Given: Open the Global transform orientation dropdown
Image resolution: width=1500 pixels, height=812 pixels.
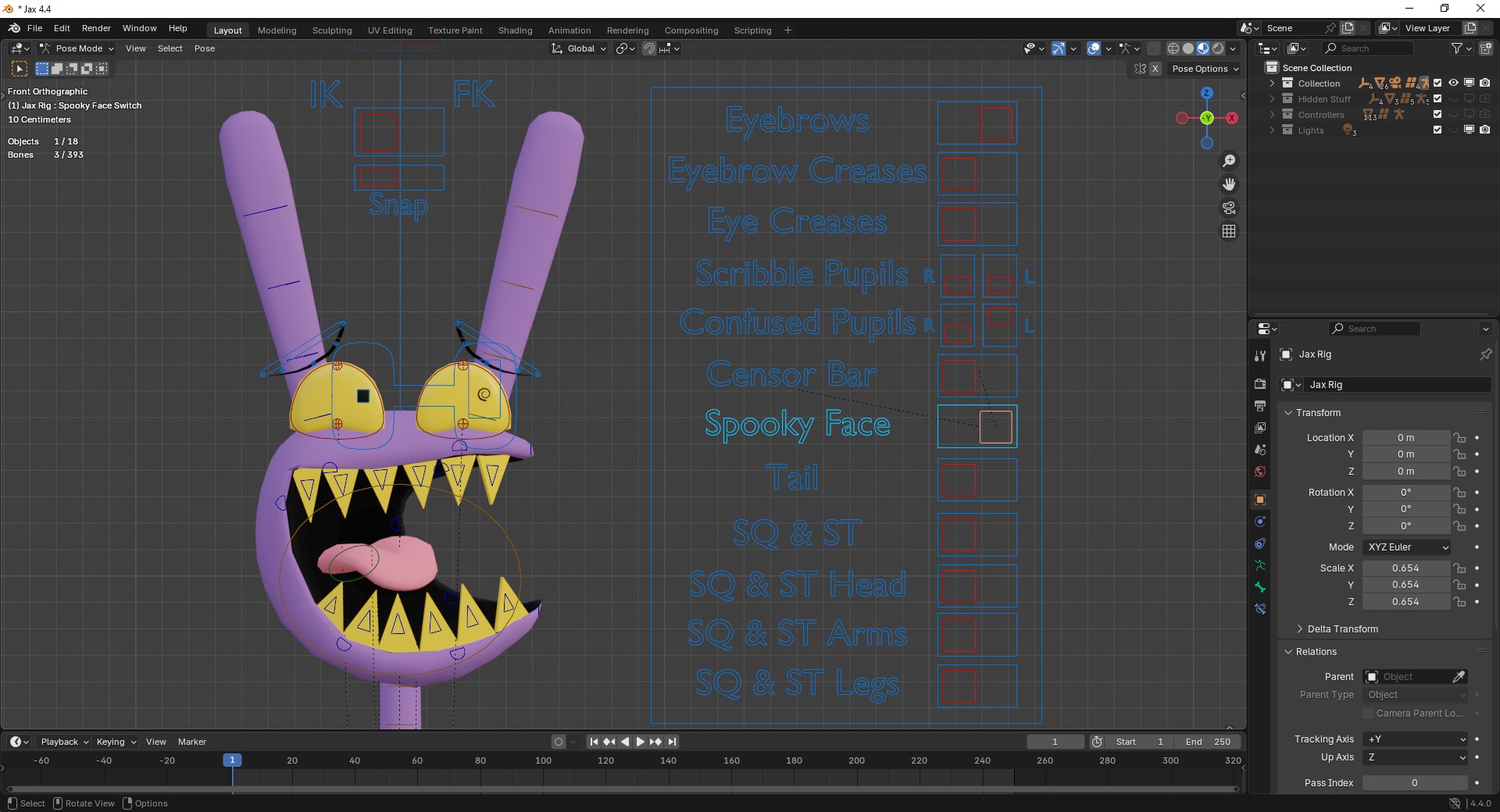Looking at the screenshot, I should coord(579,48).
